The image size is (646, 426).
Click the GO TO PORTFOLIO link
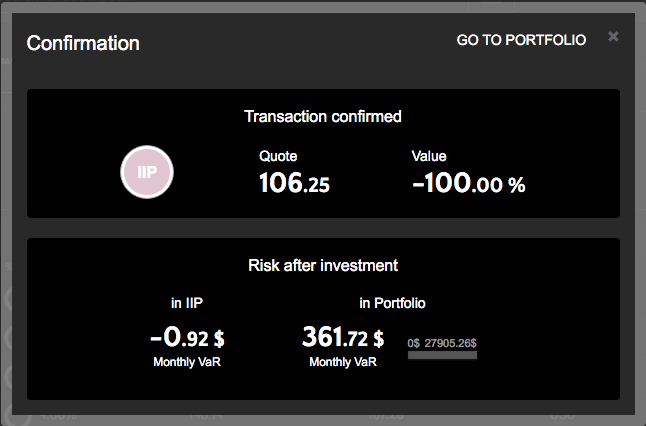point(521,40)
